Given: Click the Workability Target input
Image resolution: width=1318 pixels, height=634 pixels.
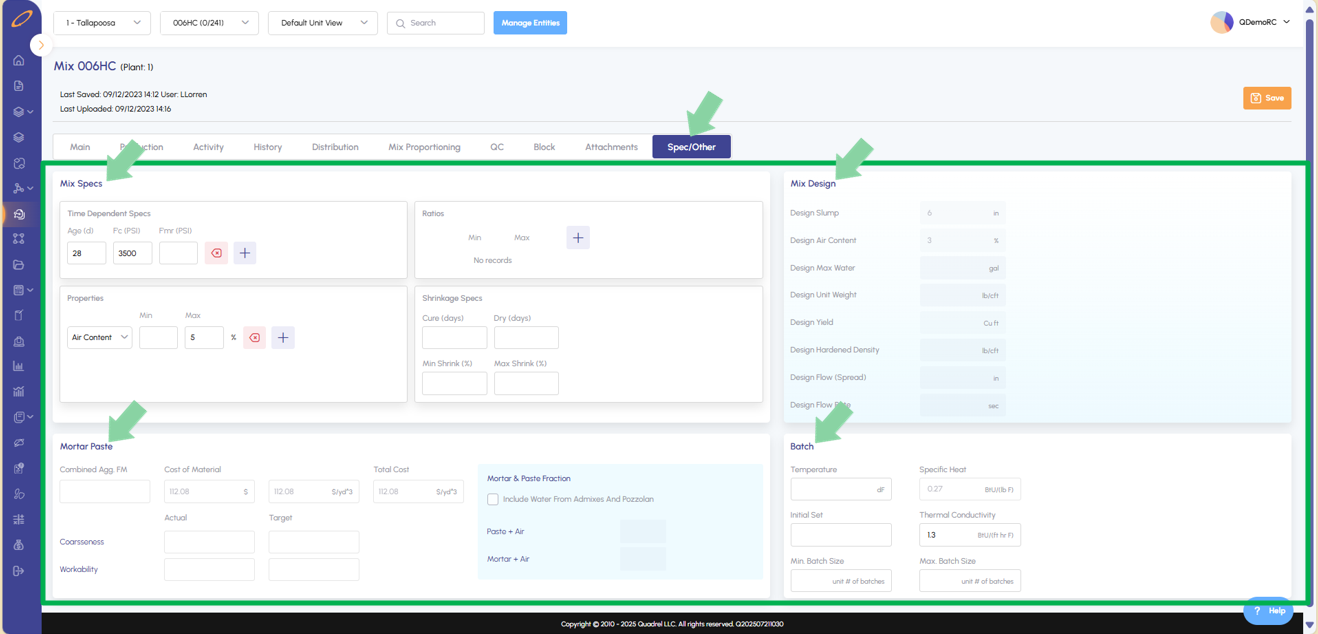Looking at the screenshot, I should [x=314, y=569].
